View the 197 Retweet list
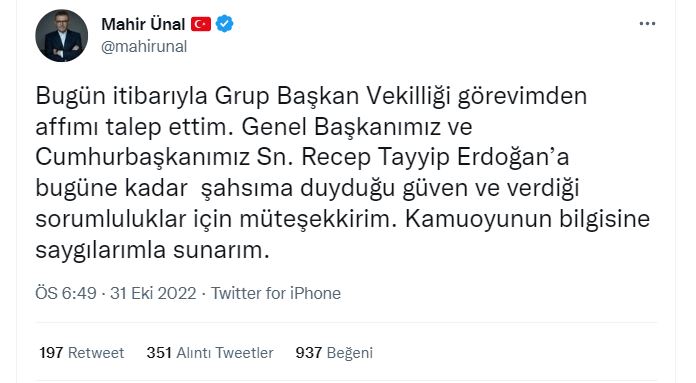 82,353
